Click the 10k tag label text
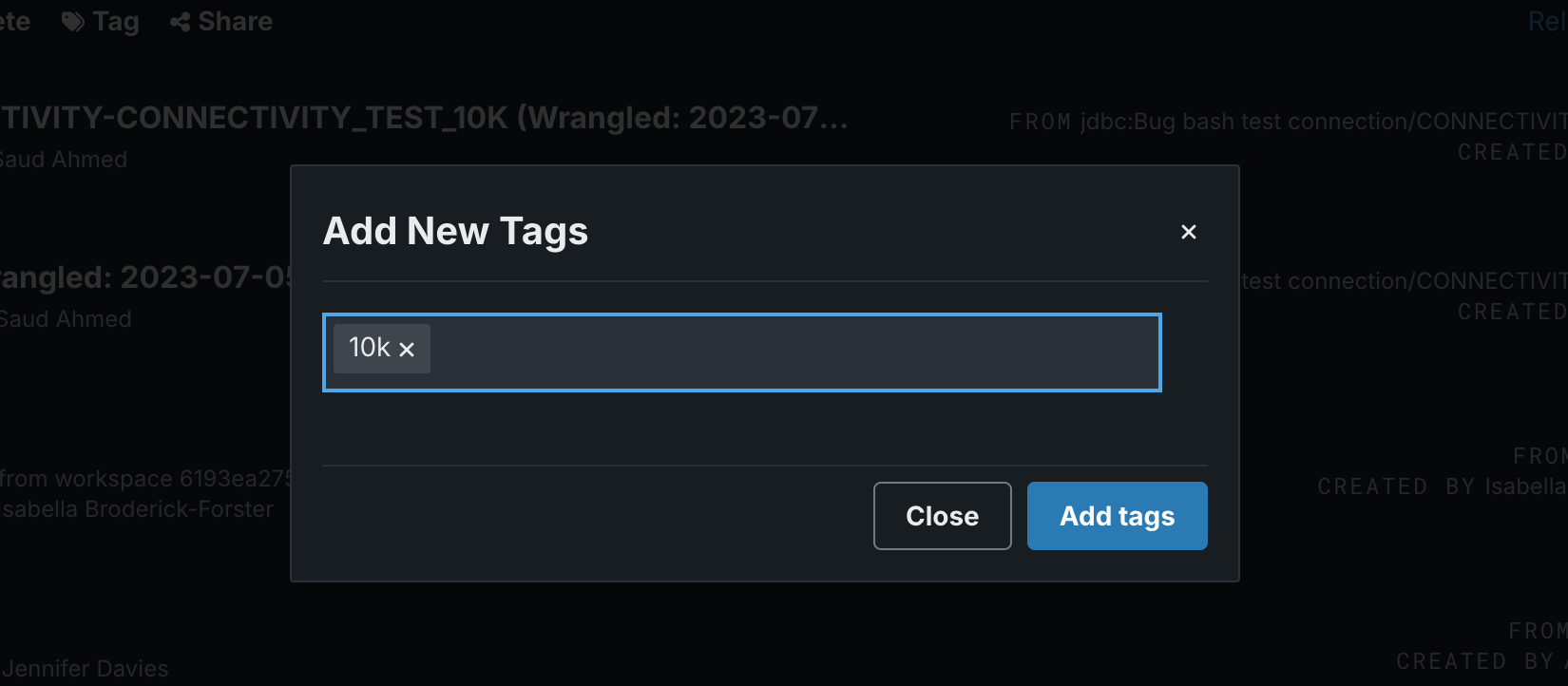1568x686 pixels. coord(370,348)
